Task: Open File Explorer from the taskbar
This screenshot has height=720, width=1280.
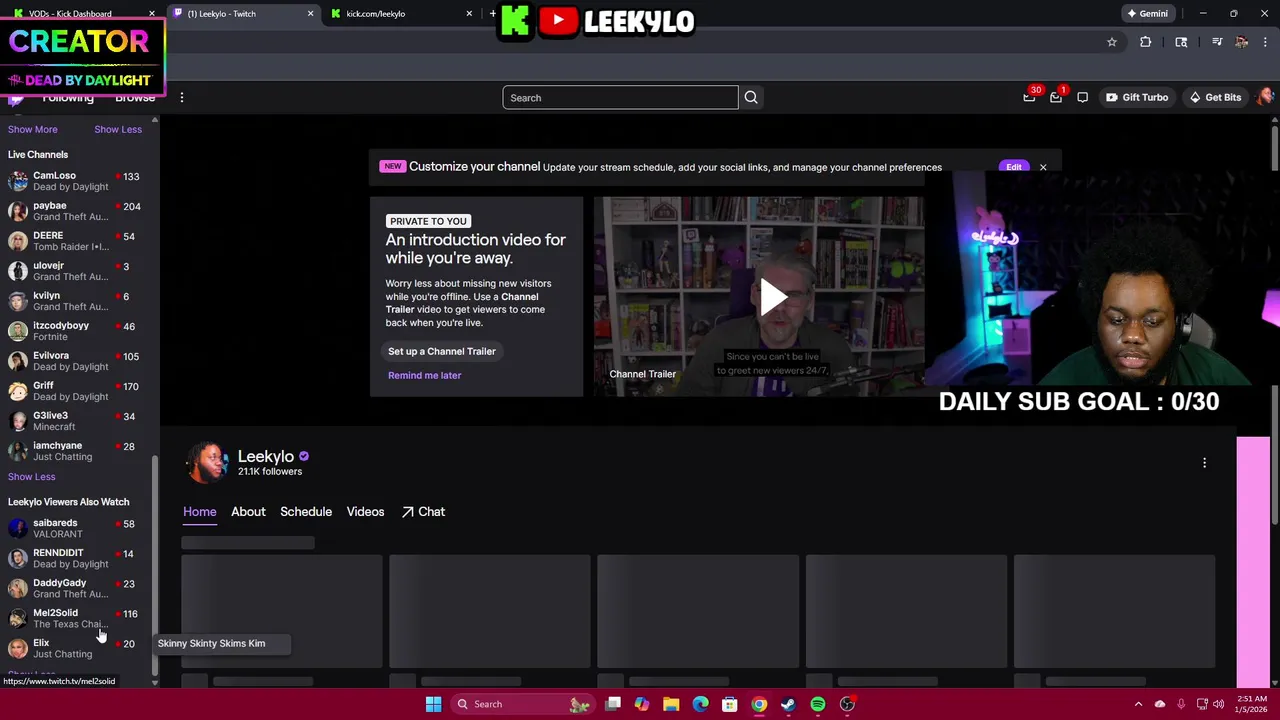Action: click(671, 704)
